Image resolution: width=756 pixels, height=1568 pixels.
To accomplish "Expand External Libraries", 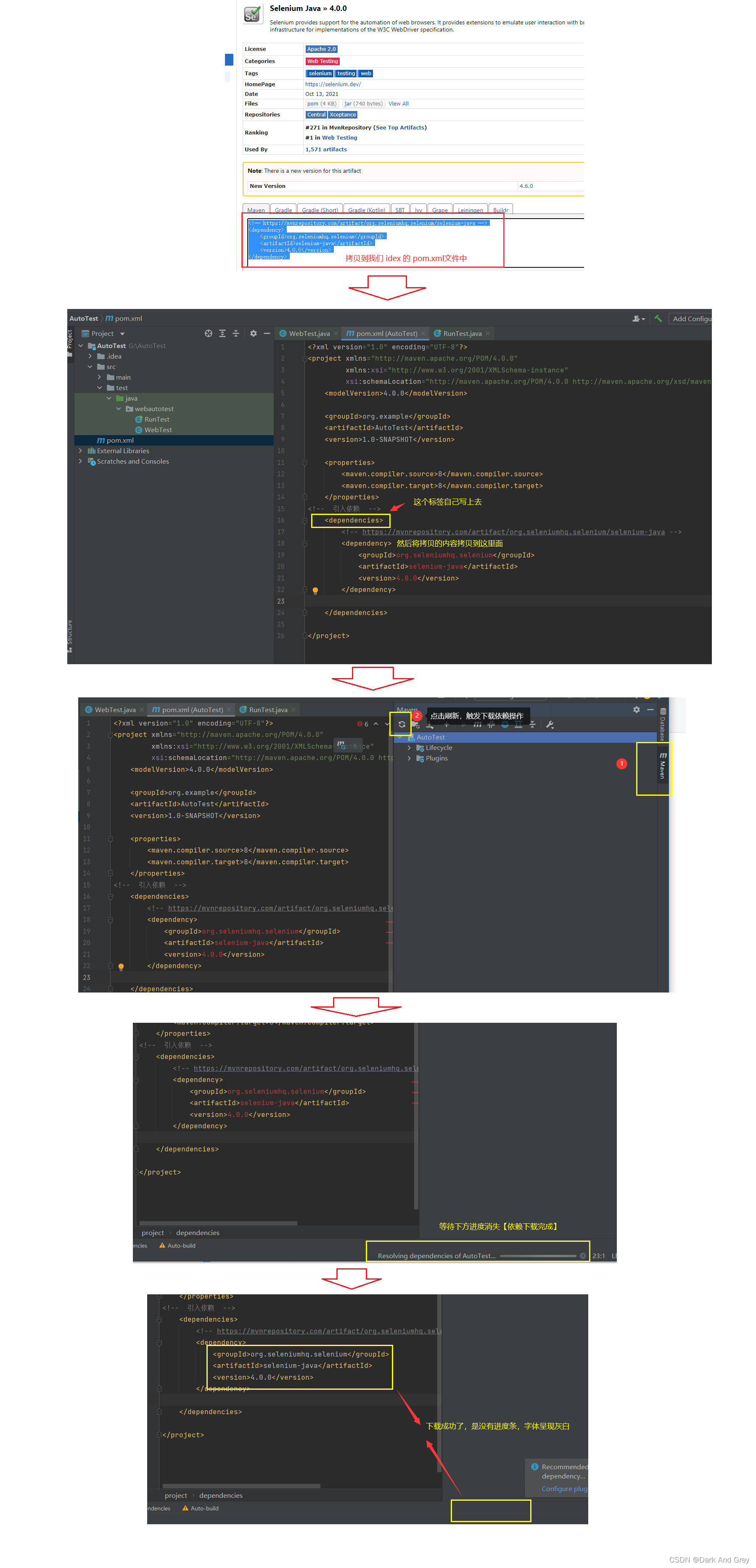I will (80, 451).
